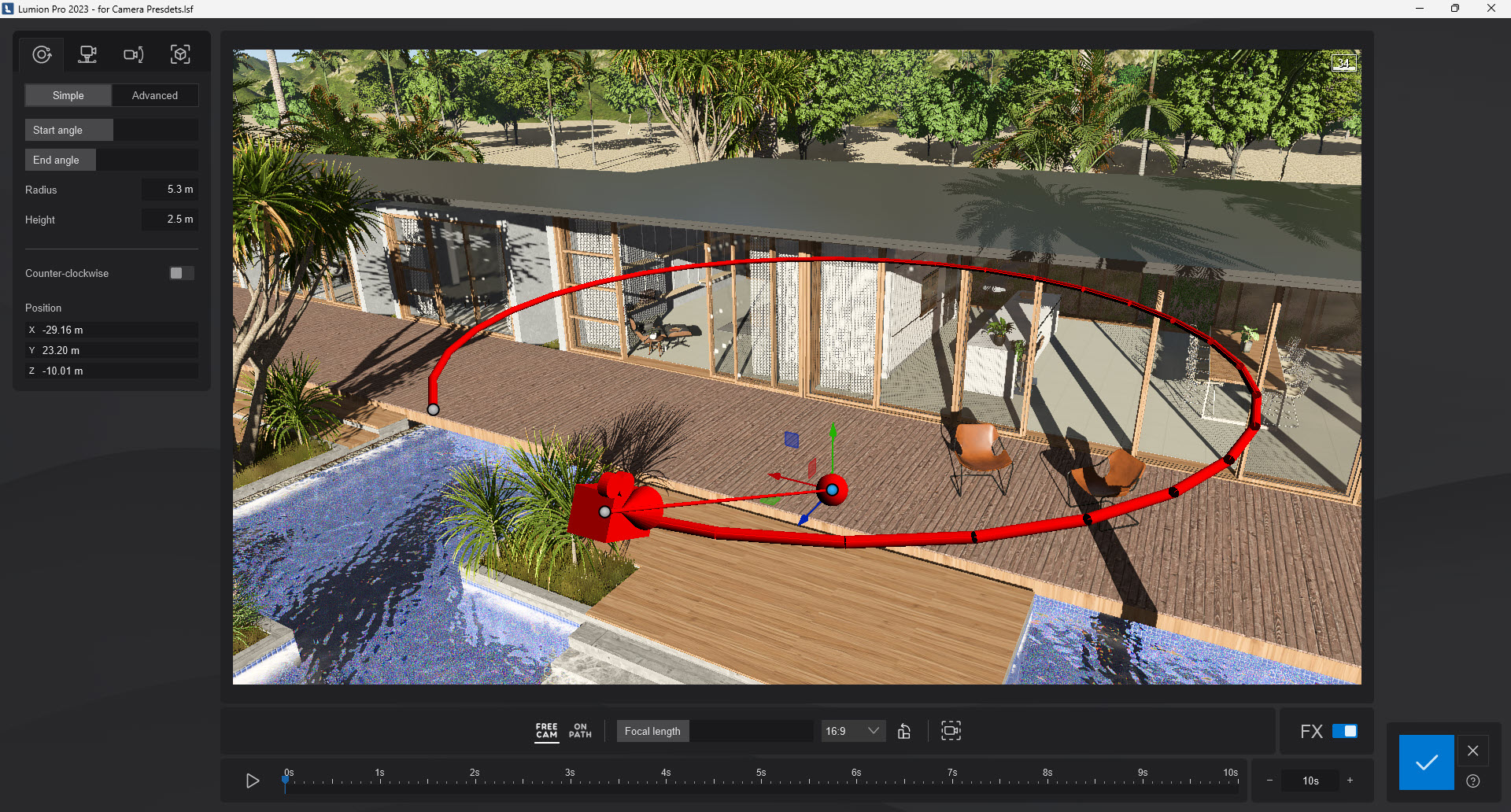Cancel using the X button above help icon
The image size is (1511, 812).
coord(1473,750)
